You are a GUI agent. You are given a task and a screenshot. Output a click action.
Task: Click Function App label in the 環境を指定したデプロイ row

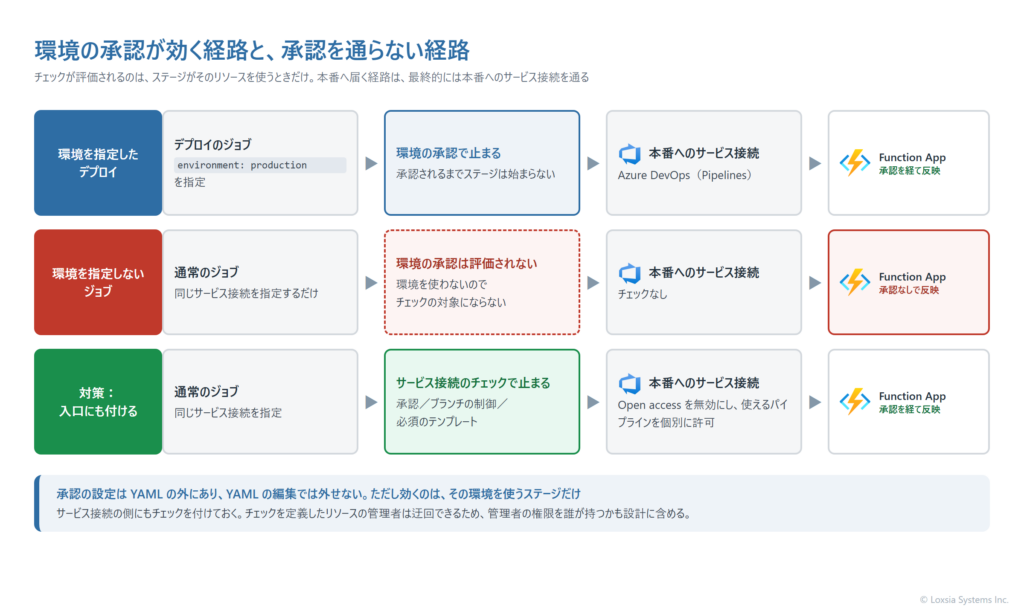coord(912,157)
